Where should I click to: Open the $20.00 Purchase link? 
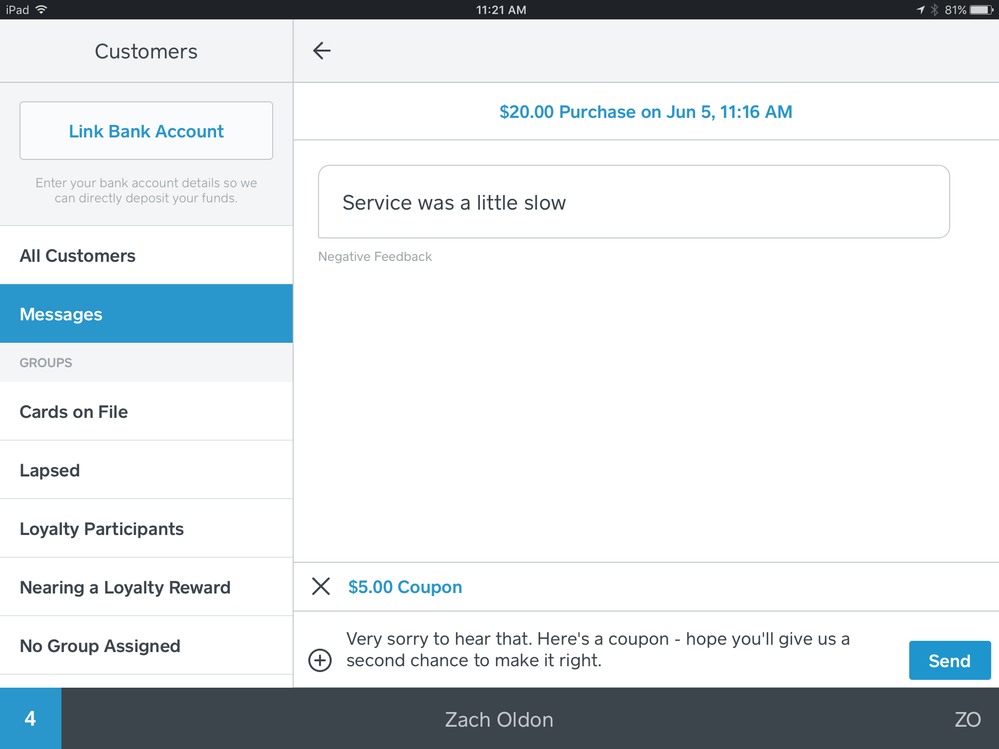[645, 112]
